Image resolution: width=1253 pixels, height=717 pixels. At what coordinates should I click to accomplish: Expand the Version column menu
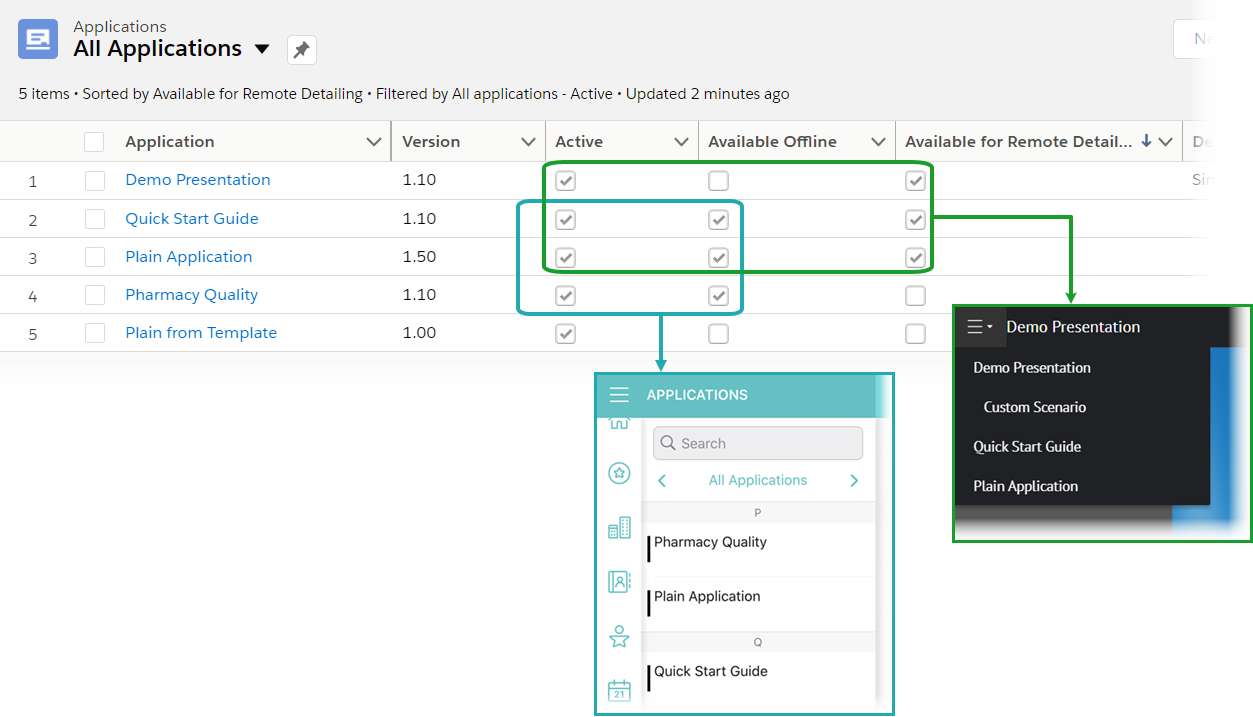[528, 142]
